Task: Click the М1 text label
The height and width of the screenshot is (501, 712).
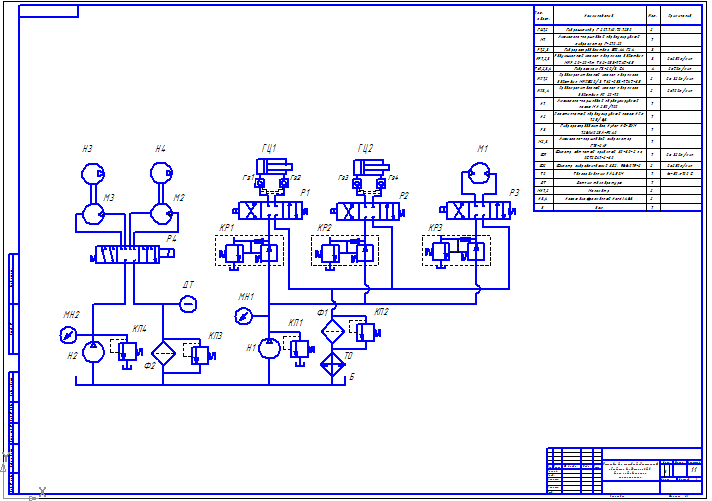Action: tap(482, 149)
